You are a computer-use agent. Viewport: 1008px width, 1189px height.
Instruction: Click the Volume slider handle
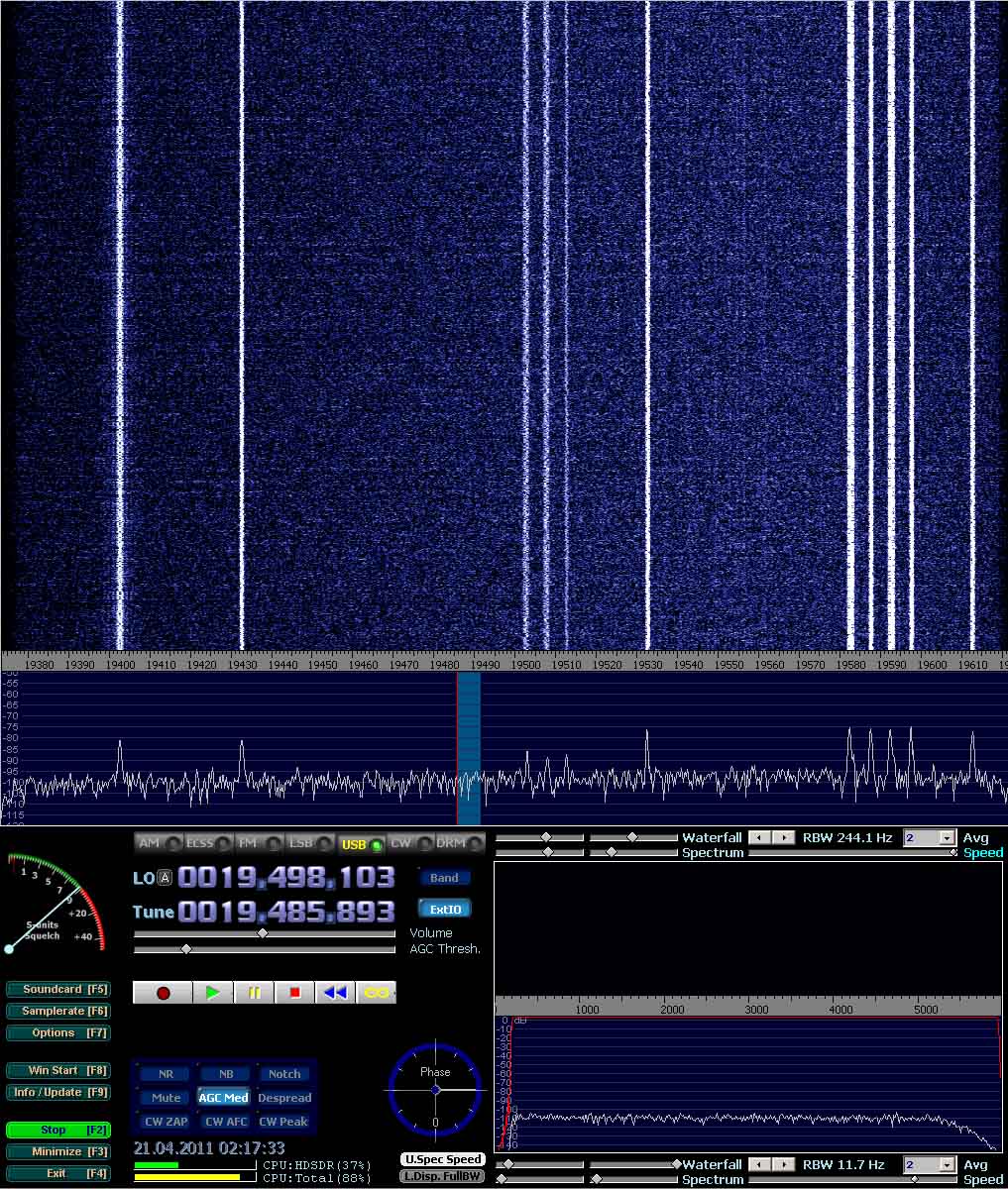click(263, 932)
